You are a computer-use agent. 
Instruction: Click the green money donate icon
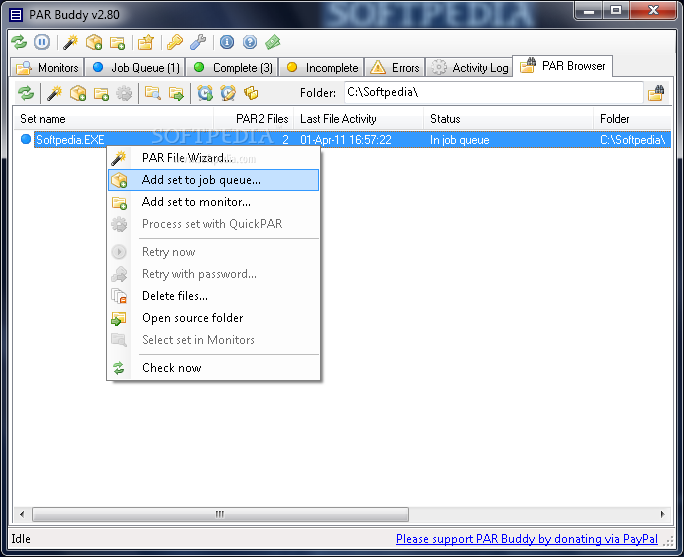click(273, 42)
